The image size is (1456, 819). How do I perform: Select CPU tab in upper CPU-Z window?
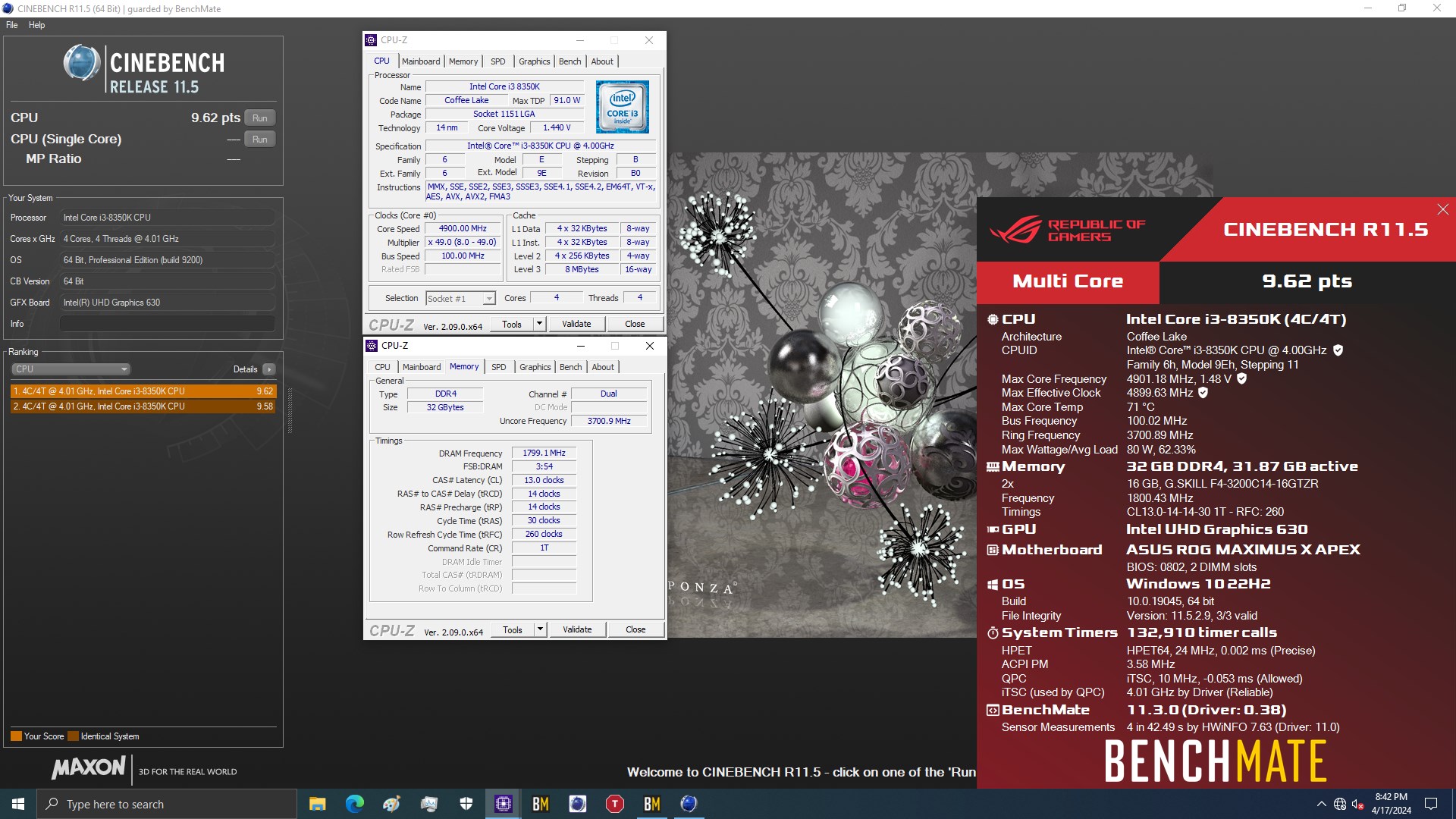click(x=381, y=61)
